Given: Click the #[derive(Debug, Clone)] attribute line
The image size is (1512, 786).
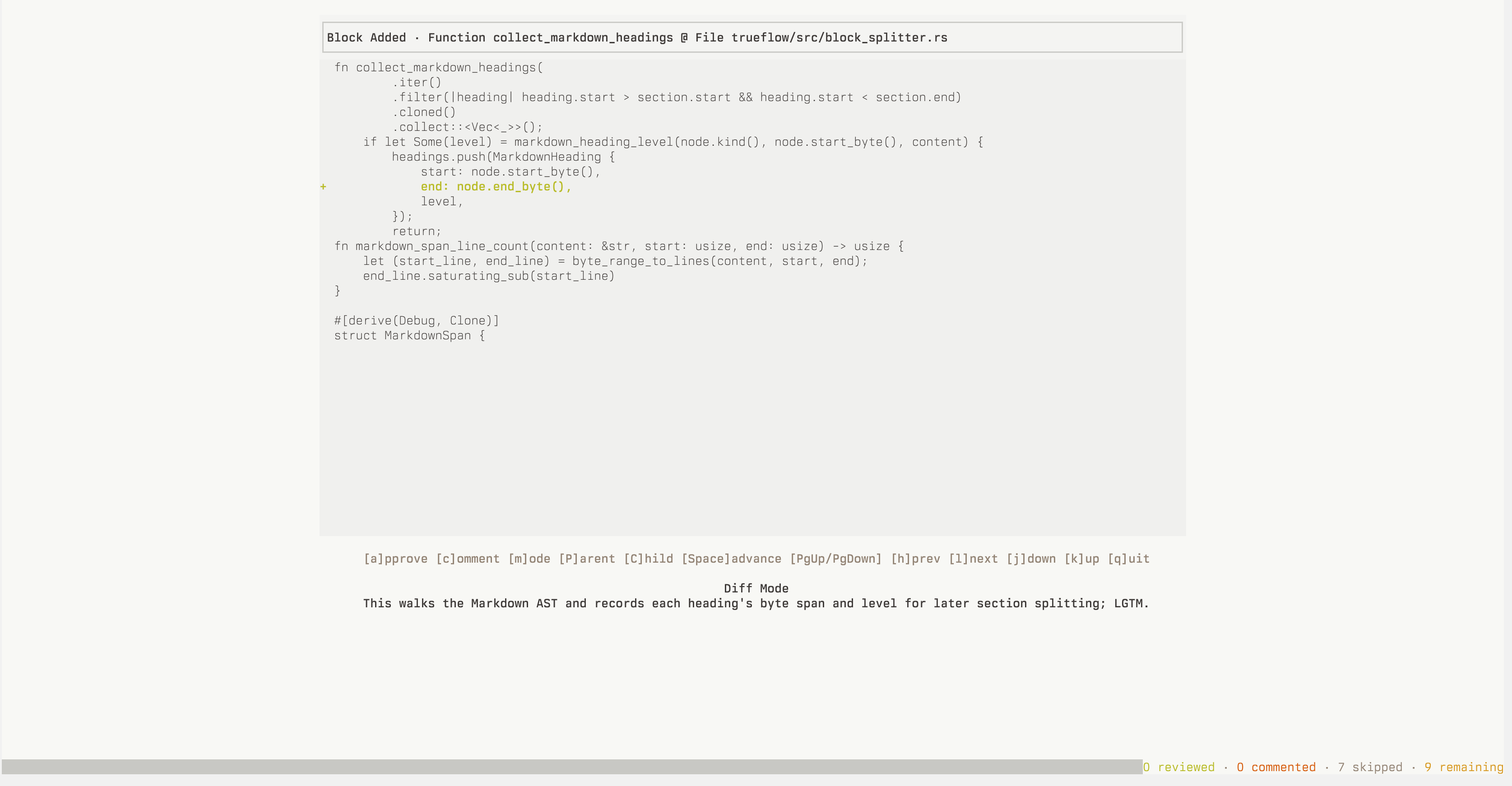Looking at the screenshot, I should [x=417, y=320].
